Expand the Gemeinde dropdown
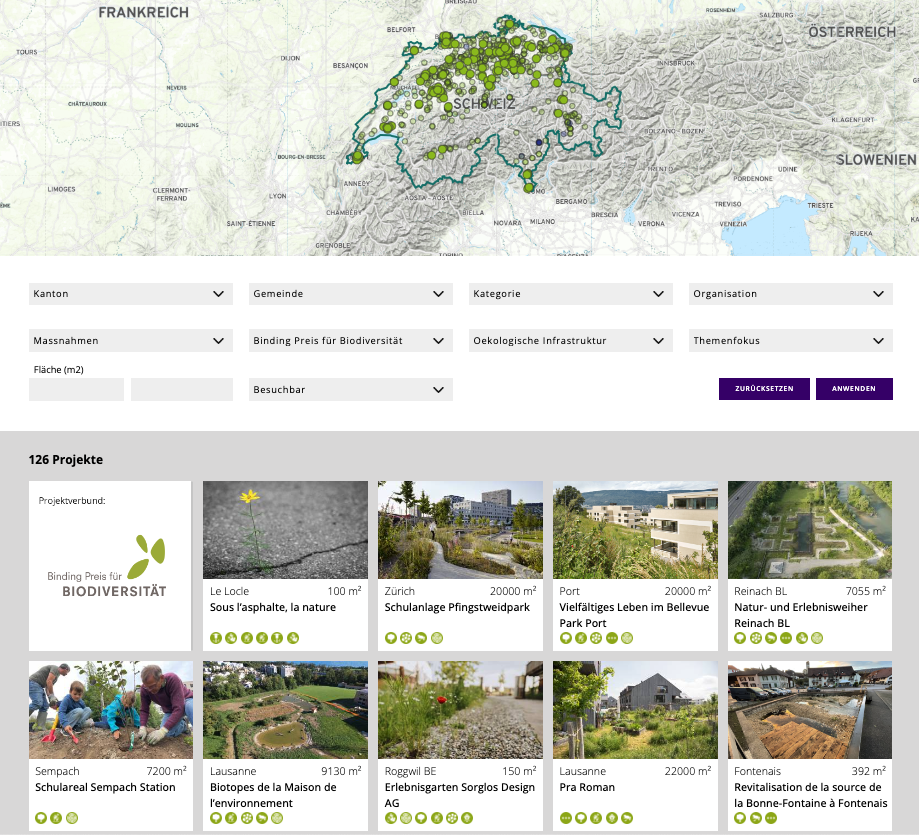Screen dimensions: 919x835 pos(350,294)
